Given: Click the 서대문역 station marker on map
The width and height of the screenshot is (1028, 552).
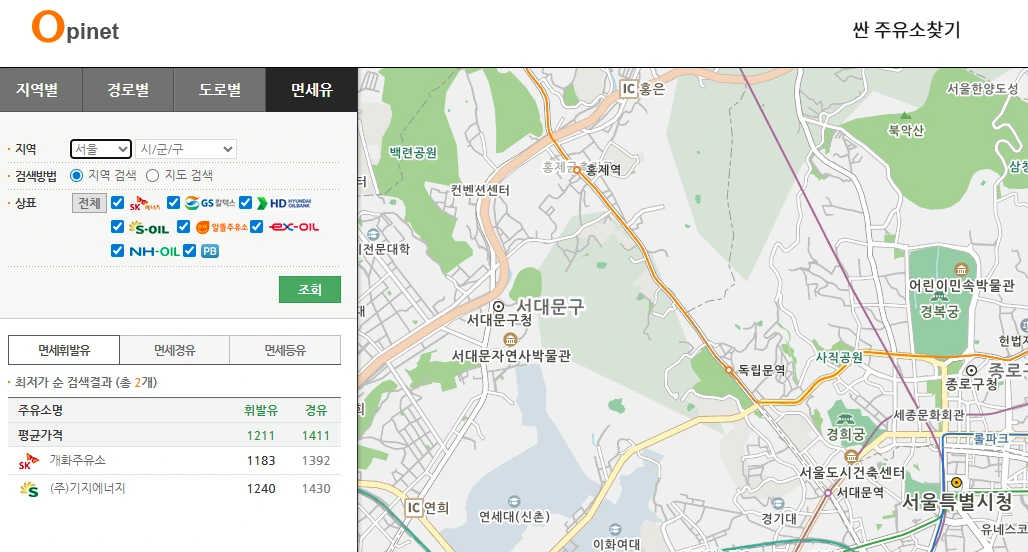Looking at the screenshot, I should 828,492.
